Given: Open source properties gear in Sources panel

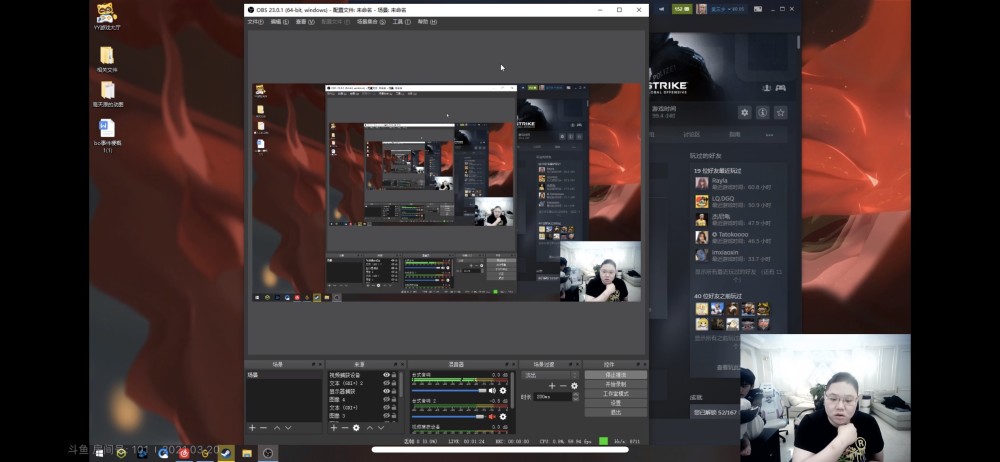Looking at the screenshot, I should click(356, 428).
